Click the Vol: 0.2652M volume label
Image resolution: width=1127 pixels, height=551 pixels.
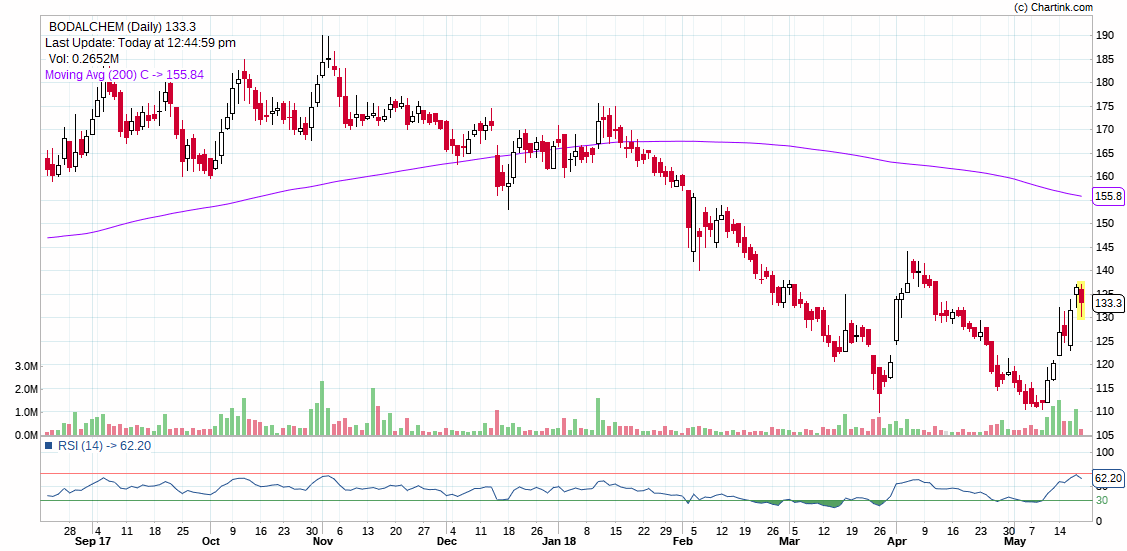click(84, 59)
